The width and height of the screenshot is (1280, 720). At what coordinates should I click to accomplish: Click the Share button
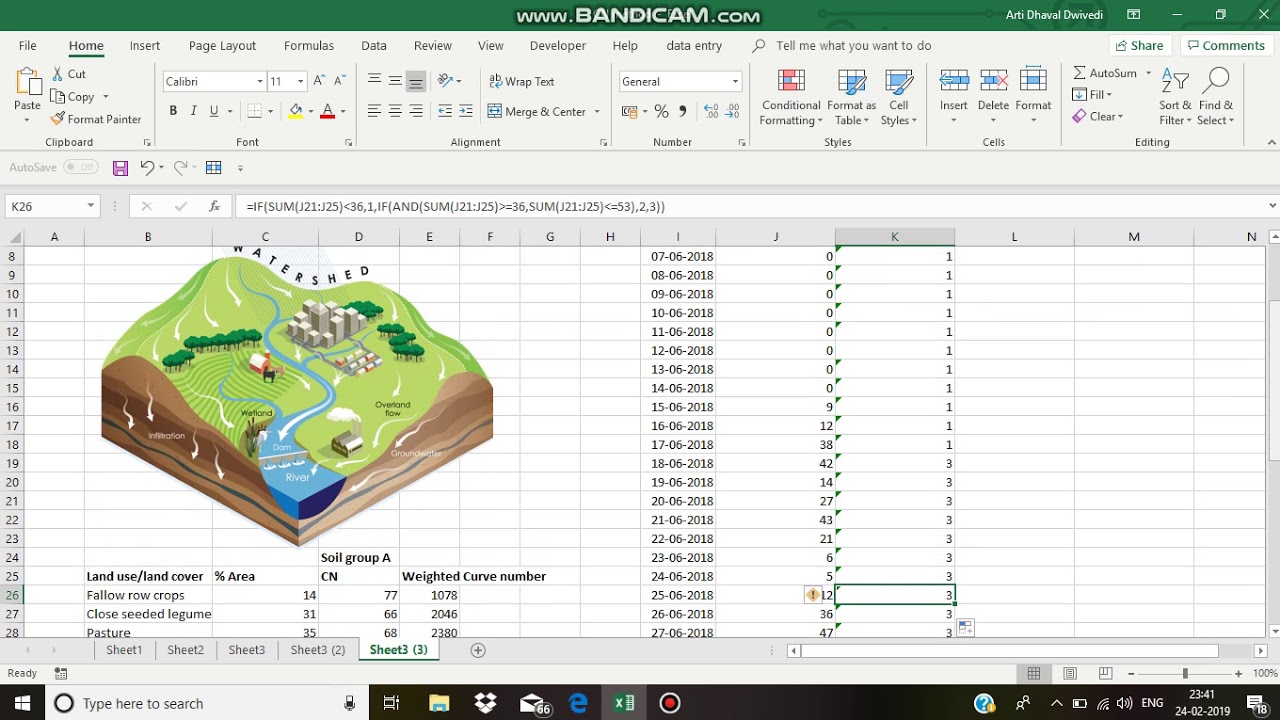[x=1139, y=45]
